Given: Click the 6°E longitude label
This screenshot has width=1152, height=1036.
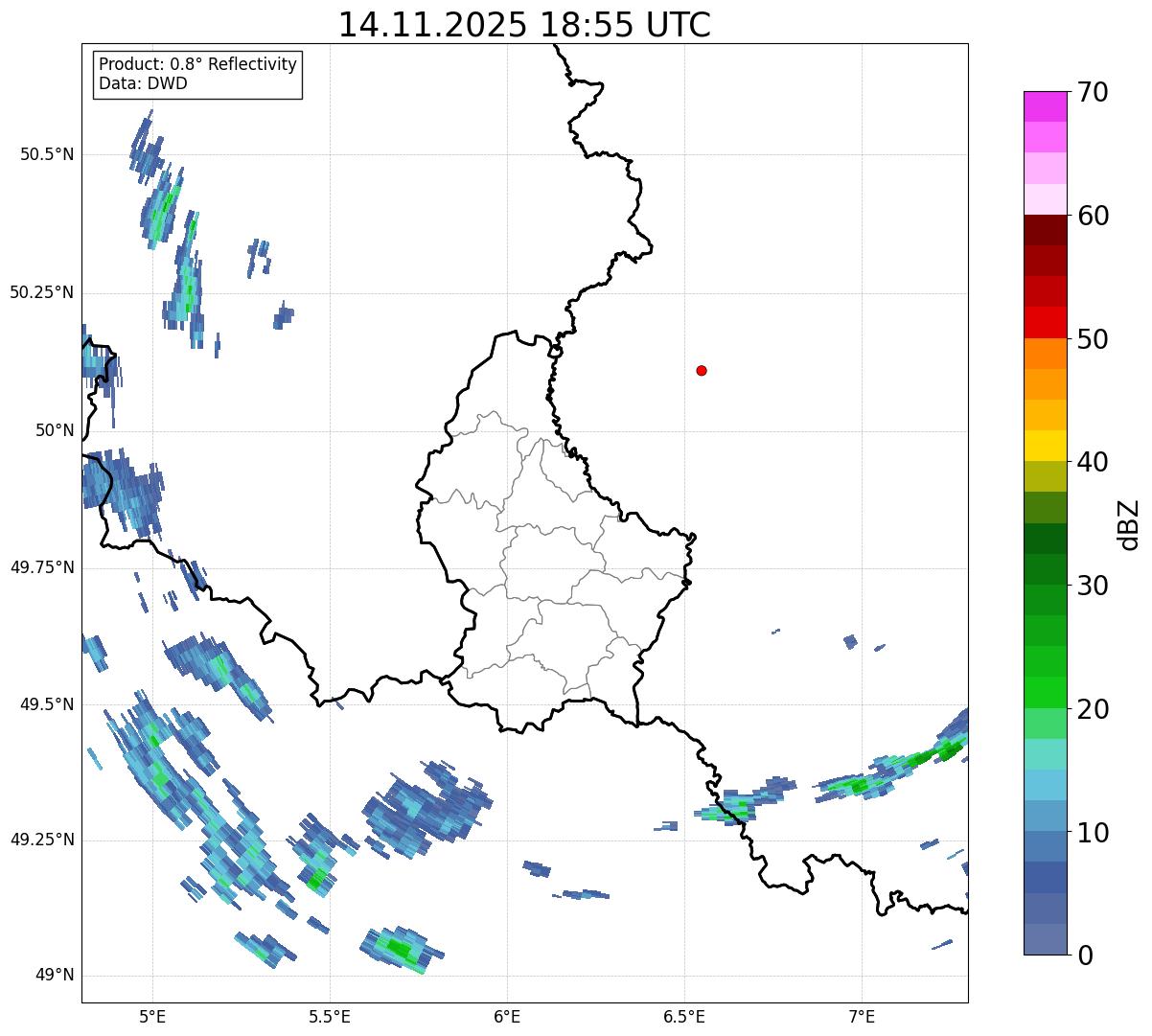Looking at the screenshot, I should click(507, 1016).
